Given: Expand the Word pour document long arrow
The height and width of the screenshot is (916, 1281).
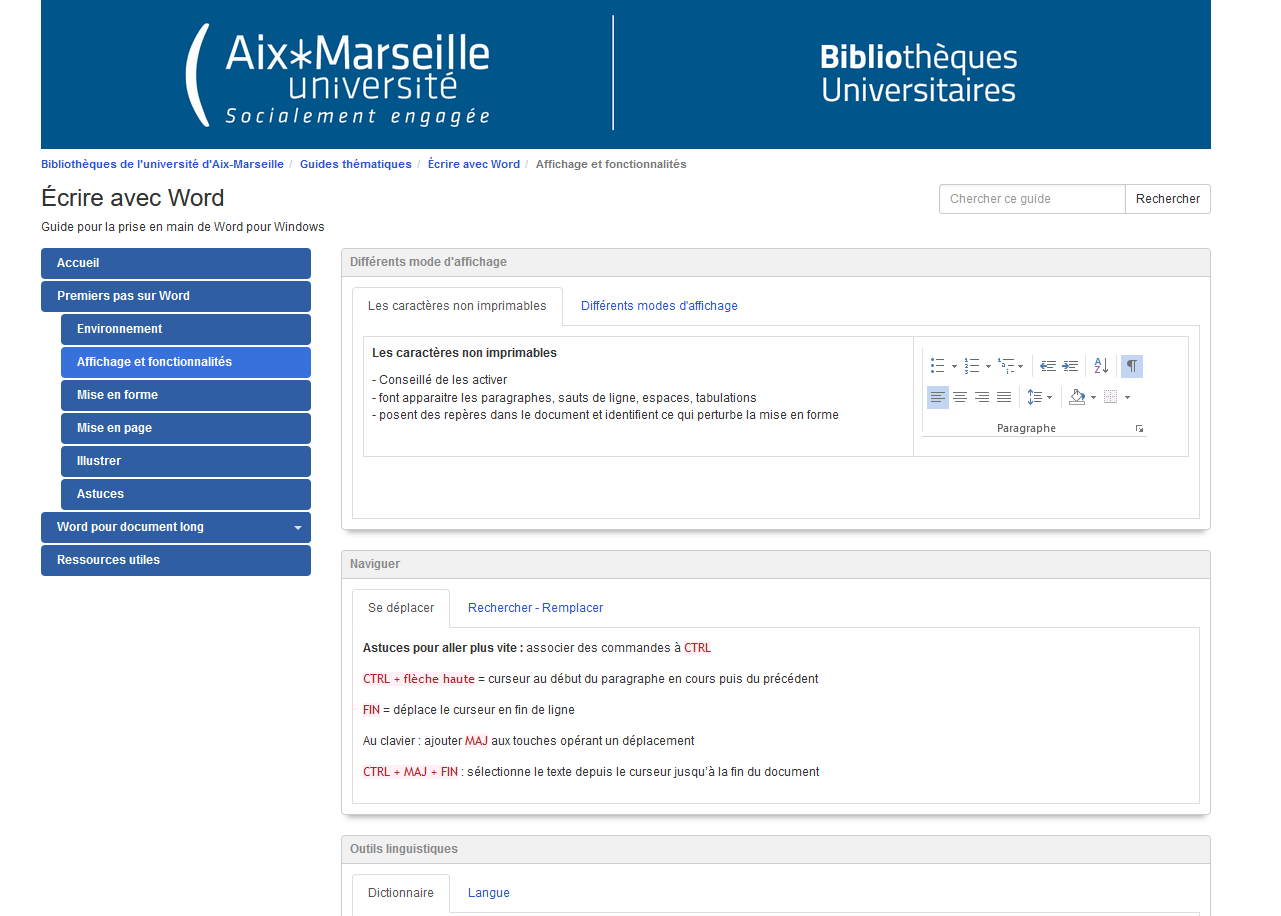Looking at the screenshot, I should pos(297,528).
